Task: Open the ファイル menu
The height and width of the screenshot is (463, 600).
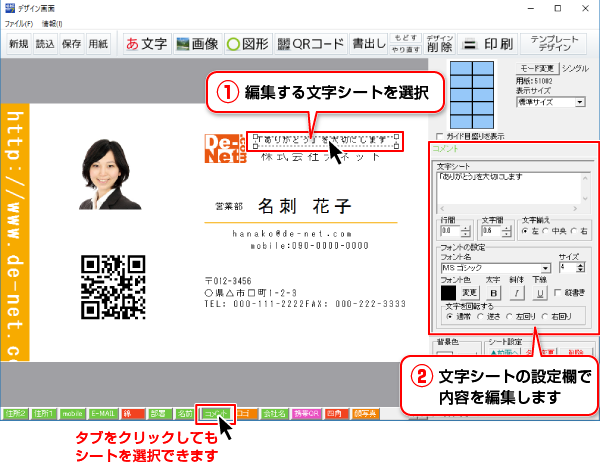Action: pos(19,22)
